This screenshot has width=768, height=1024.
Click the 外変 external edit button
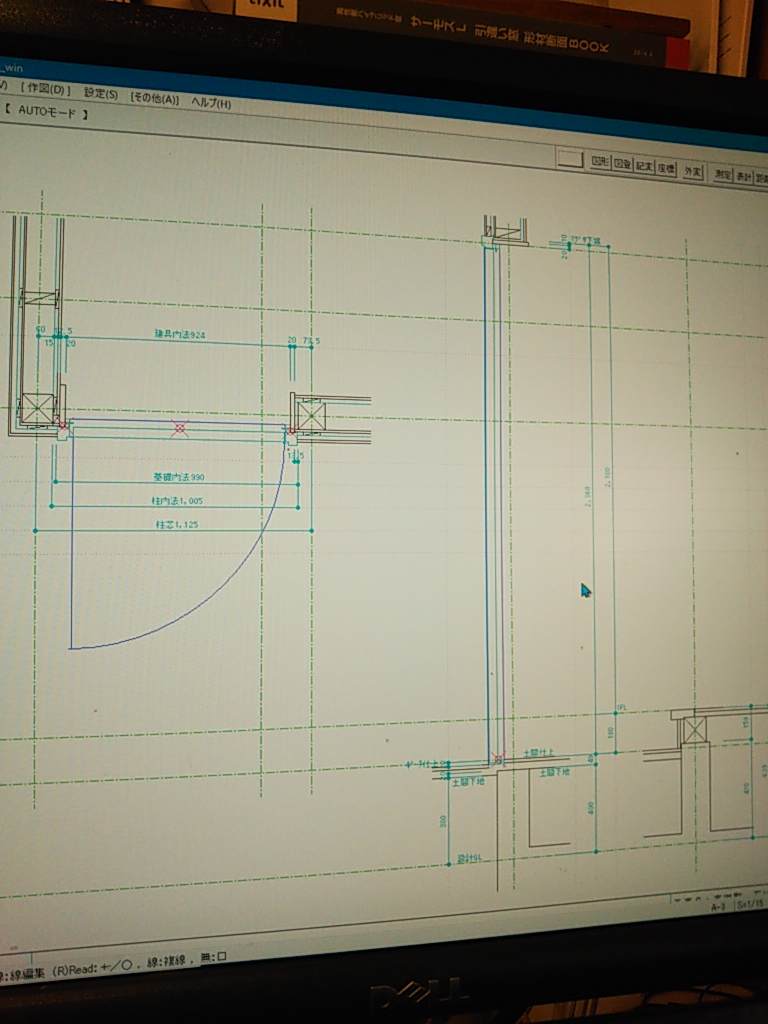pyautogui.click(x=693, y=172)
